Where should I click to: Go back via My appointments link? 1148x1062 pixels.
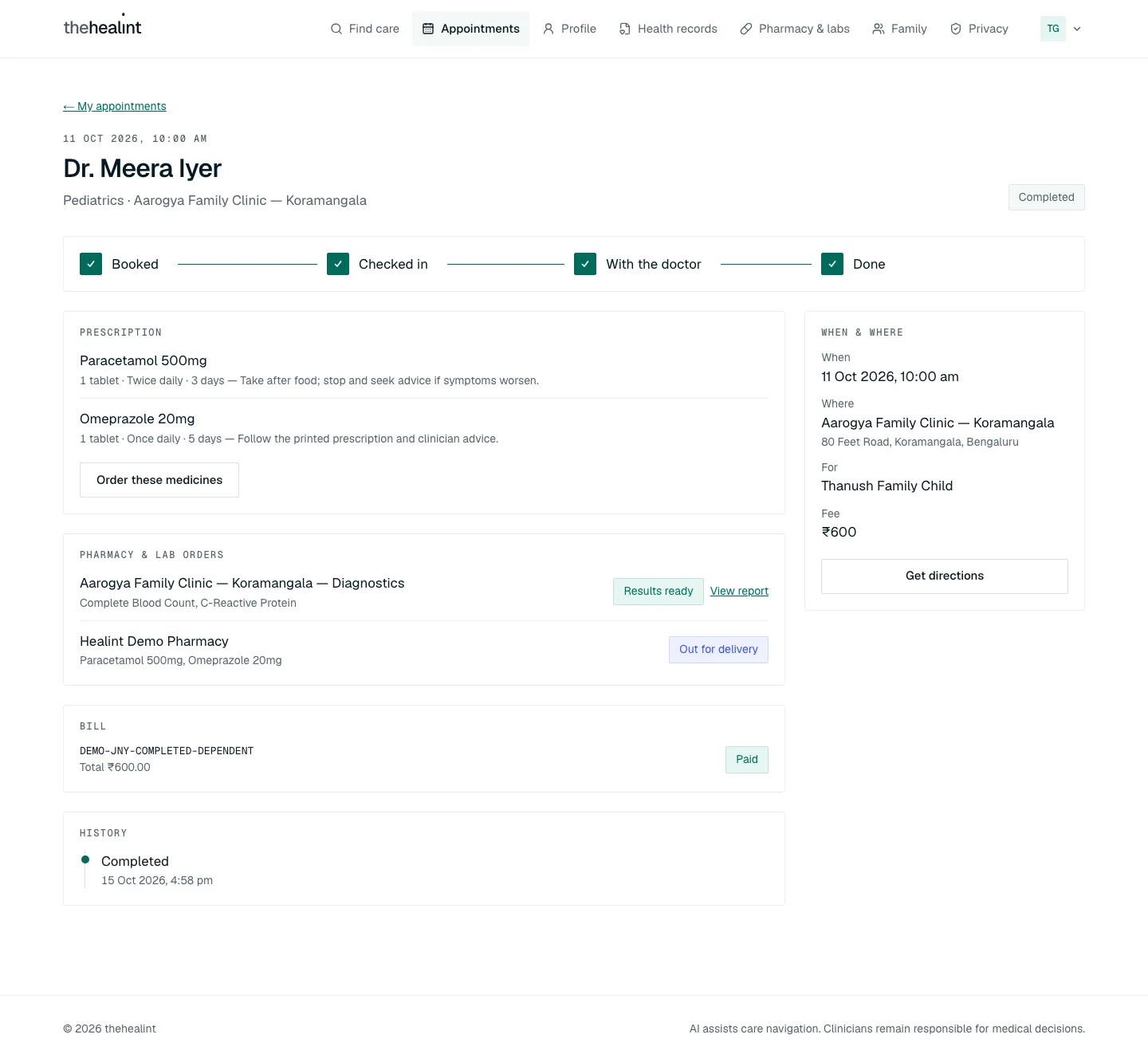click(115, 106)
